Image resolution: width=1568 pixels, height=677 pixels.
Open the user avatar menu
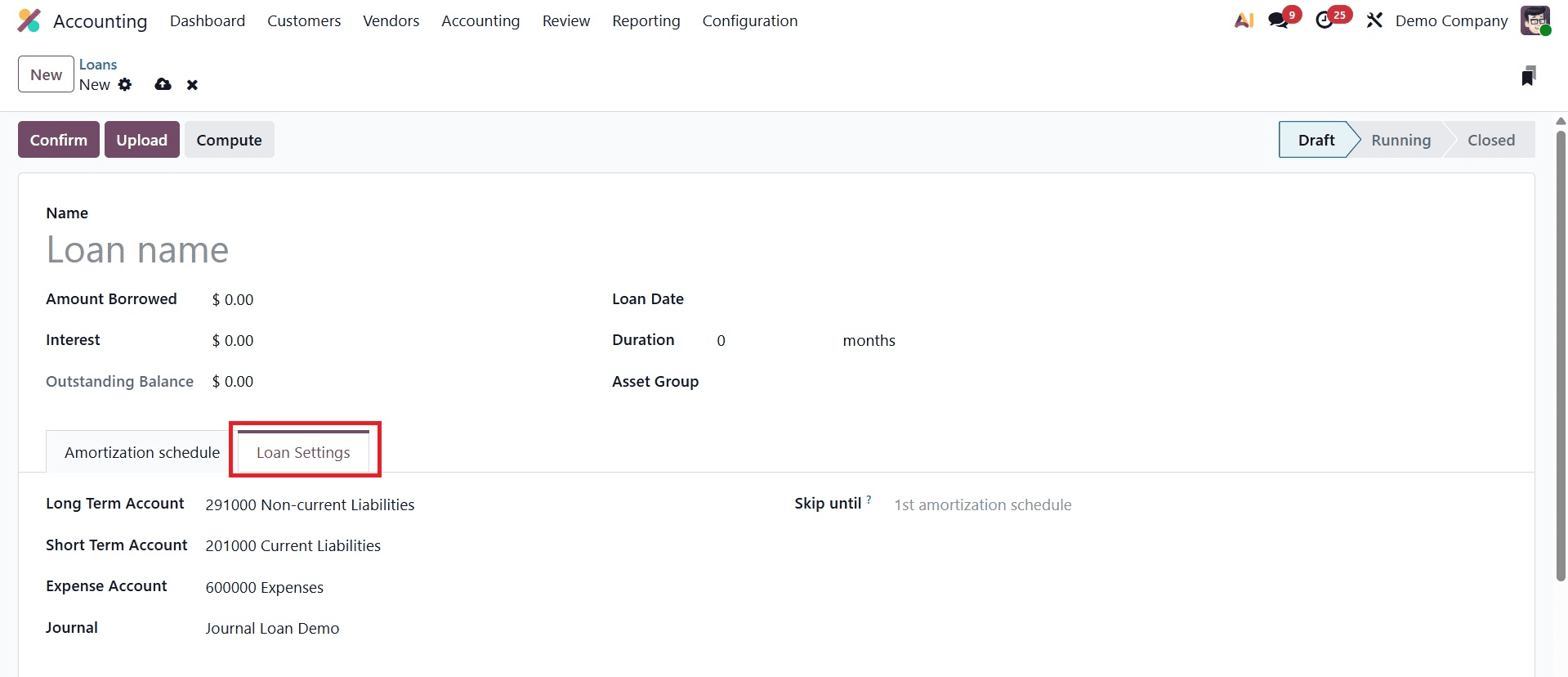tap(1534, 20)
